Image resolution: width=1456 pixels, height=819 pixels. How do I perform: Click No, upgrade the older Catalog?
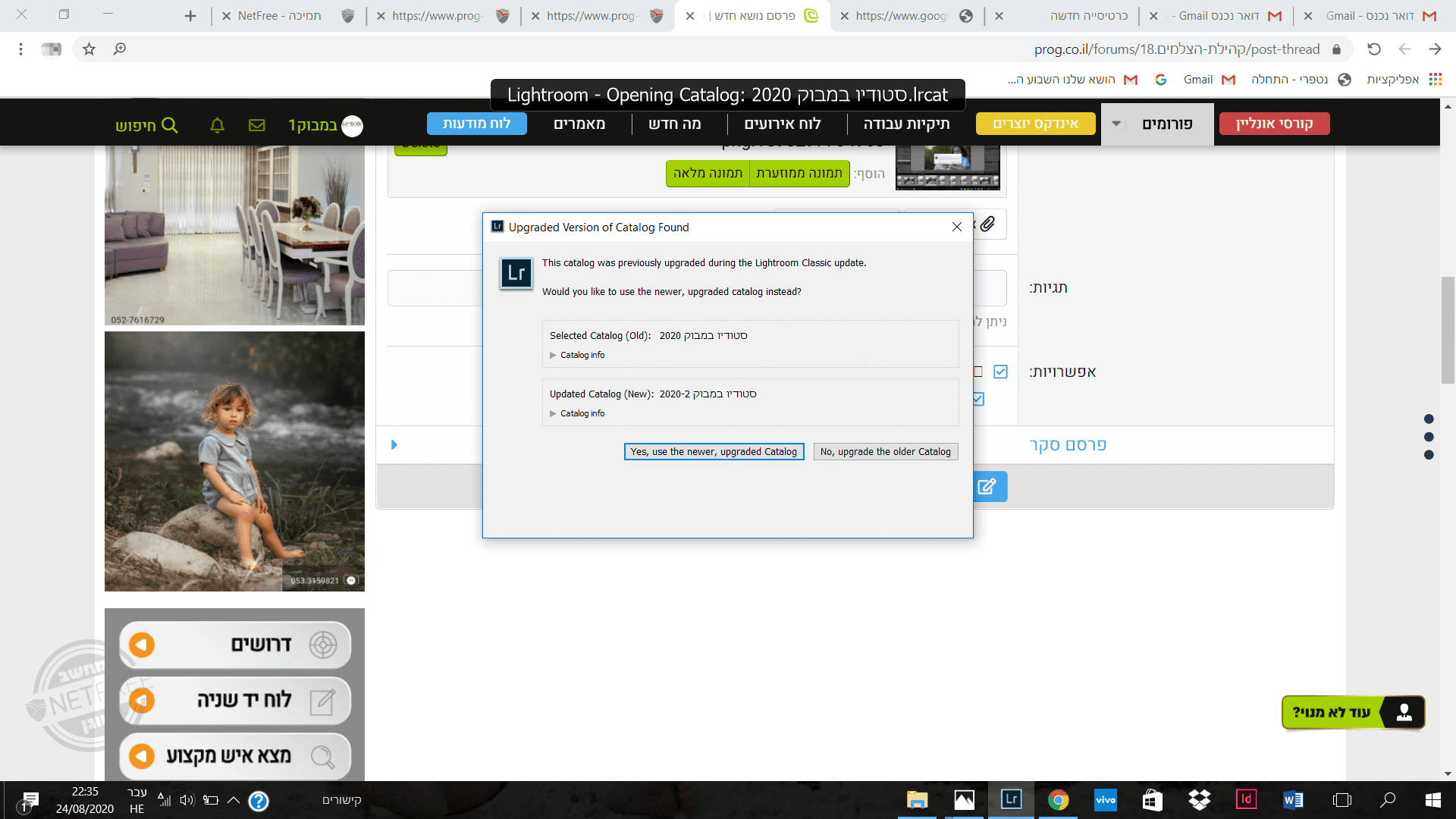pos(885,451)
